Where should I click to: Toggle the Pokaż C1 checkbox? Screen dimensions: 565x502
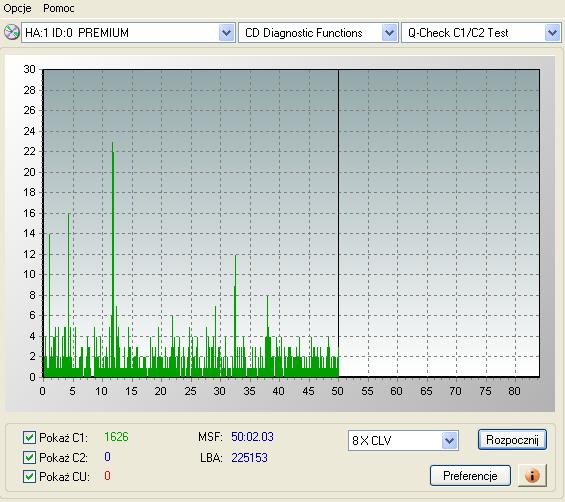click(x=29, y=437)
